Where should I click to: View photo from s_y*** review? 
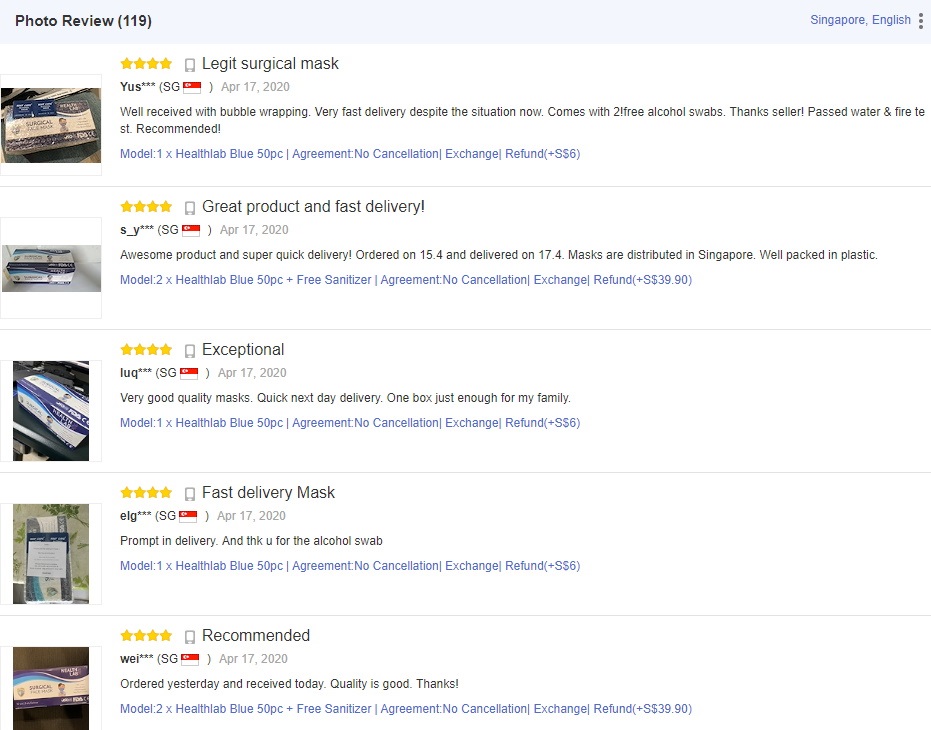[x=51, y=268]
